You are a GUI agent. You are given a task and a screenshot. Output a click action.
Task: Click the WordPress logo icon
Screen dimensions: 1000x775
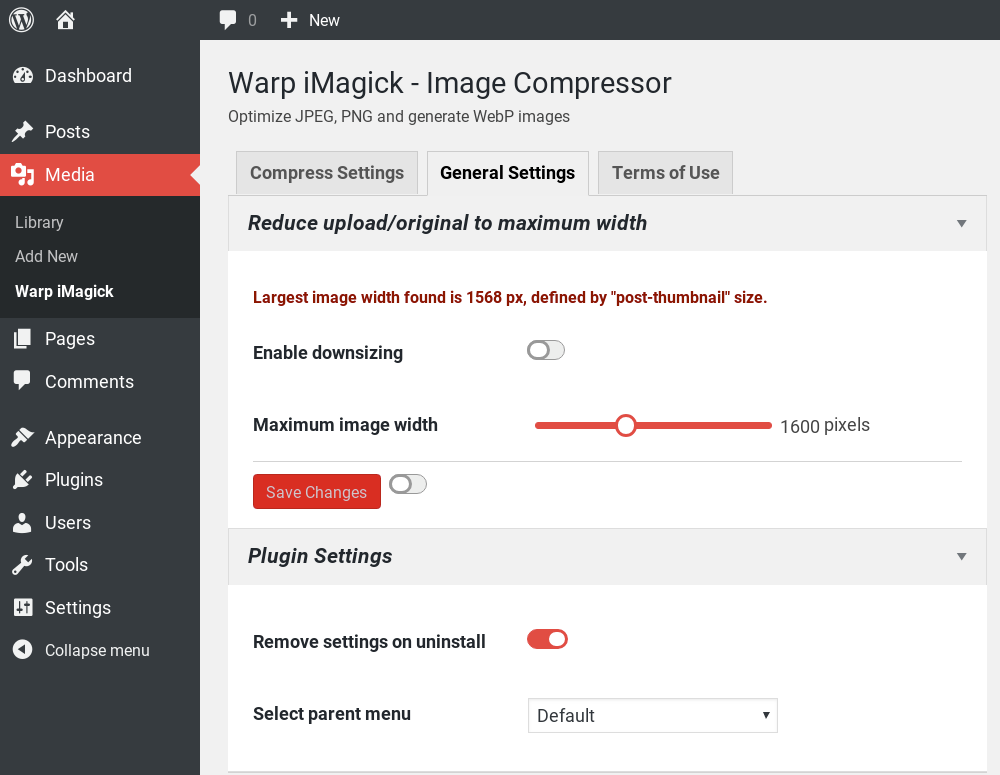click(x=21, y=20)
